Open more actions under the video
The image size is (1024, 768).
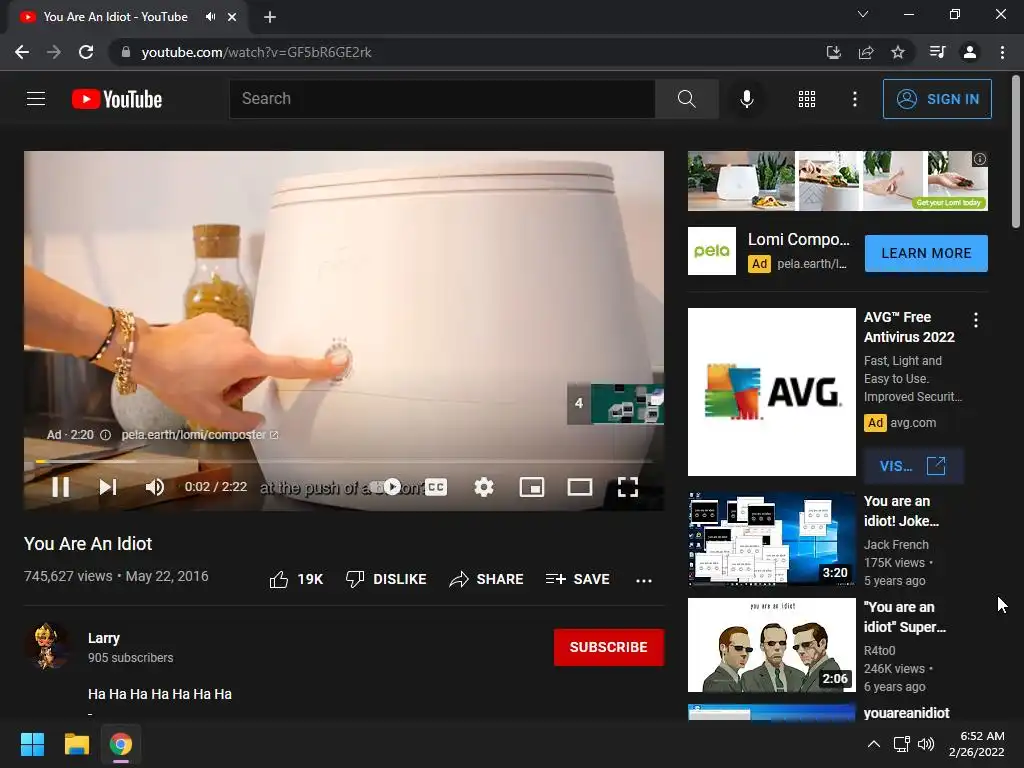(x=644, y=581)
